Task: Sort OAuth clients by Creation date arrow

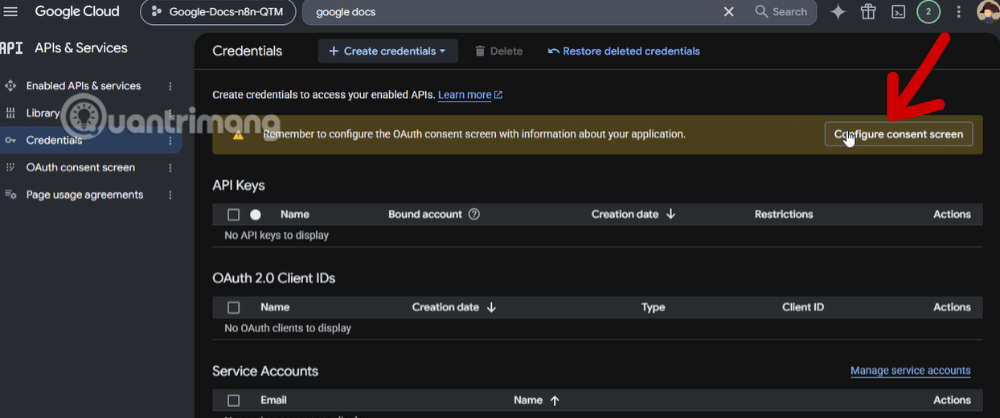Action: pyautogui.click(x=491, y=307)
